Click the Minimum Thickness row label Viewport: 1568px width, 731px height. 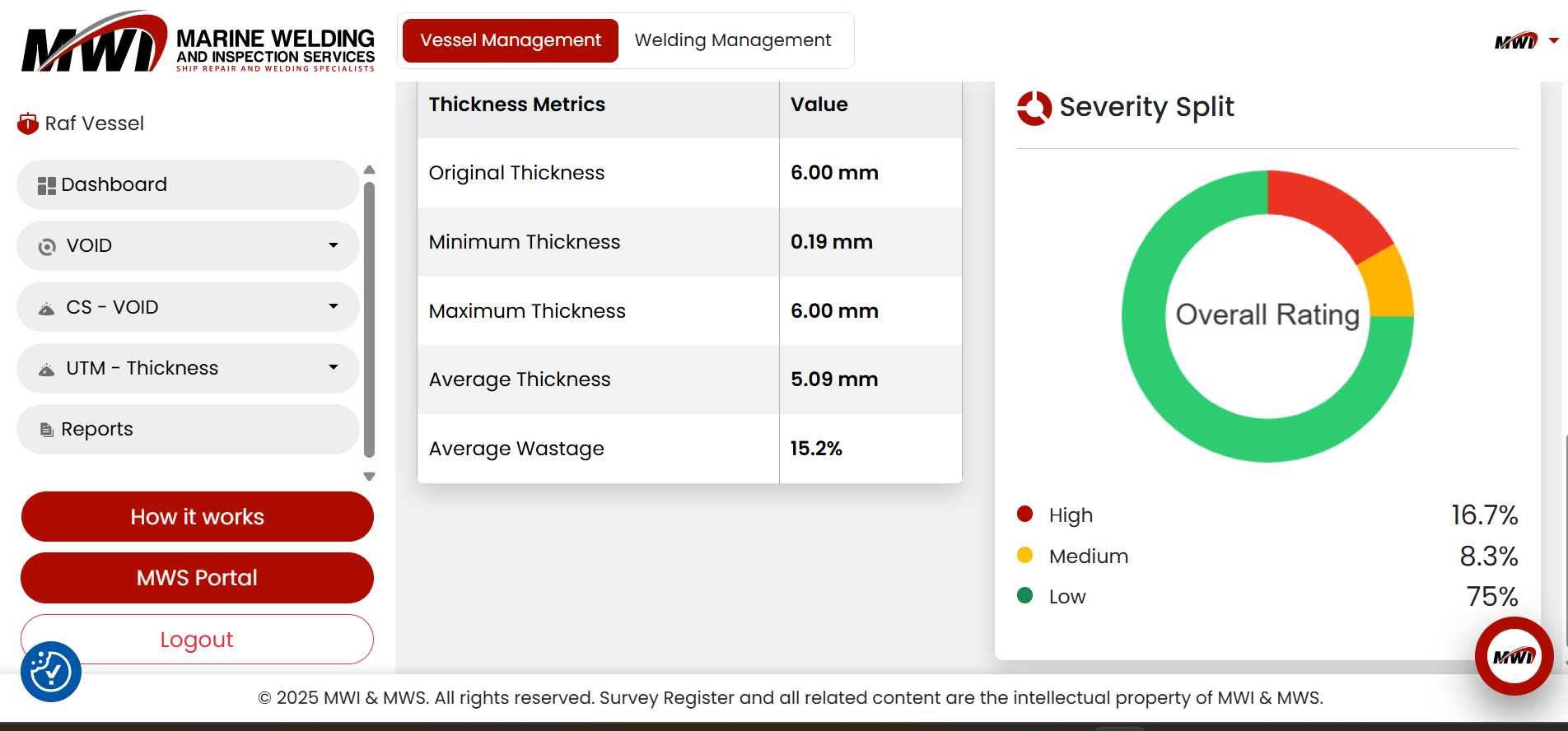[525, 242]
